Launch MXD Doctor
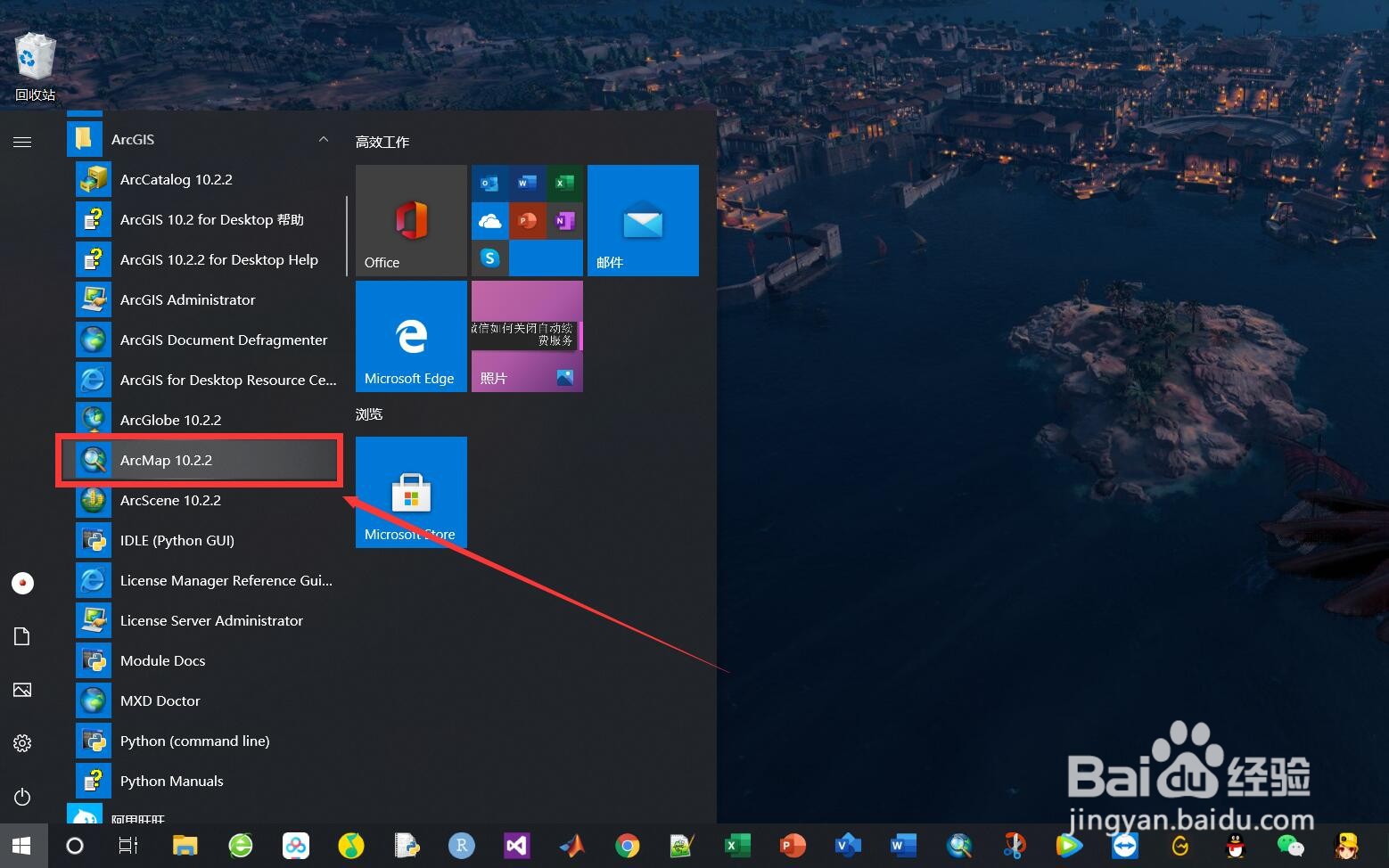The image size is (1389, 868). click(204, 700)
